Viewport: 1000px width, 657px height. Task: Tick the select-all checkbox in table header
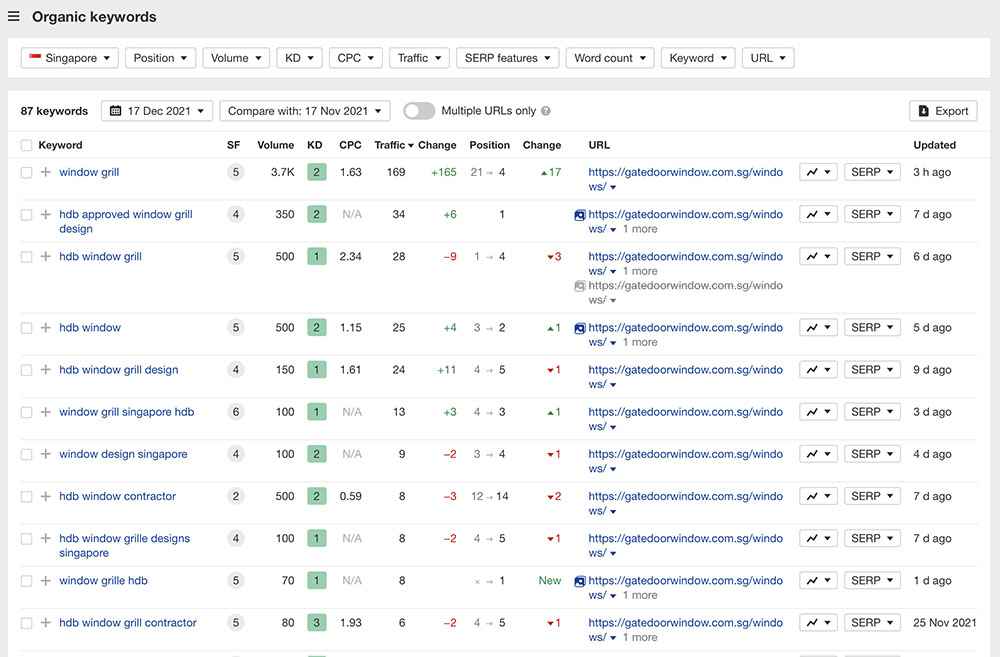[x=26, y=145]
